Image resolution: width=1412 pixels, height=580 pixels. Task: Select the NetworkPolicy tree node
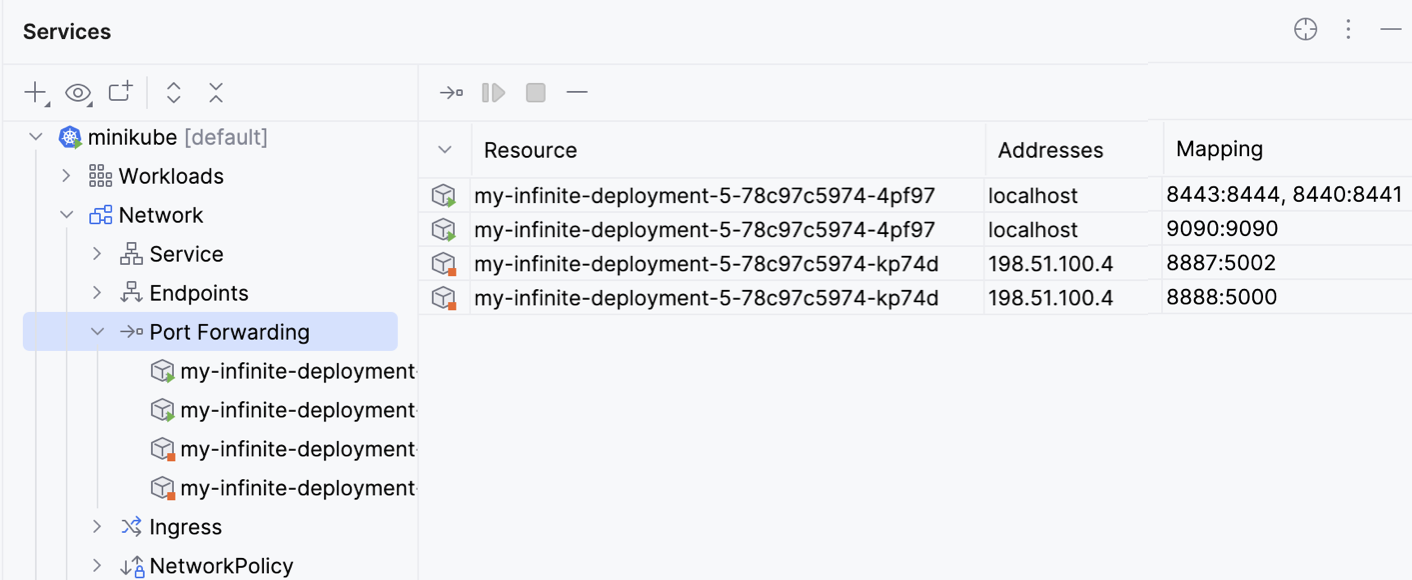221,565
